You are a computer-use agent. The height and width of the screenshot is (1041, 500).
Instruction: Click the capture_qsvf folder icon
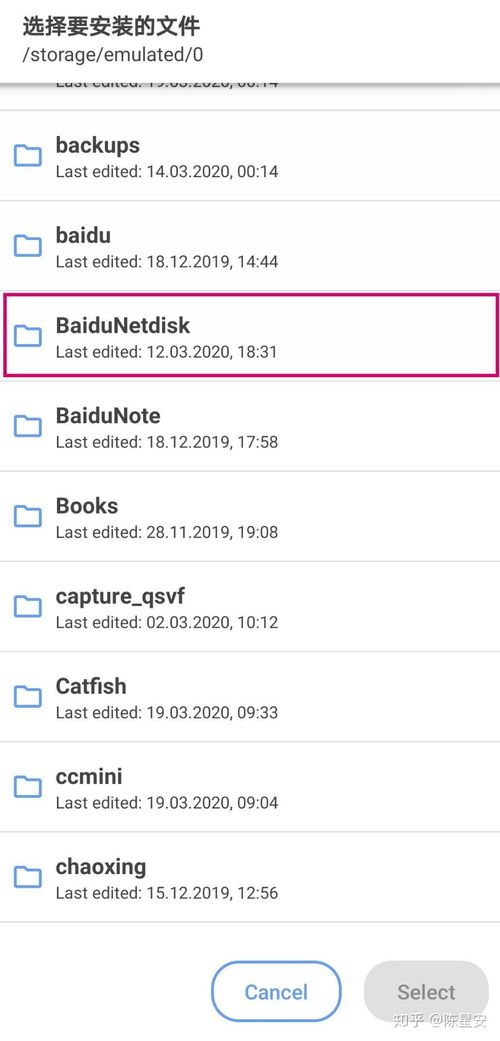point(28,607)
